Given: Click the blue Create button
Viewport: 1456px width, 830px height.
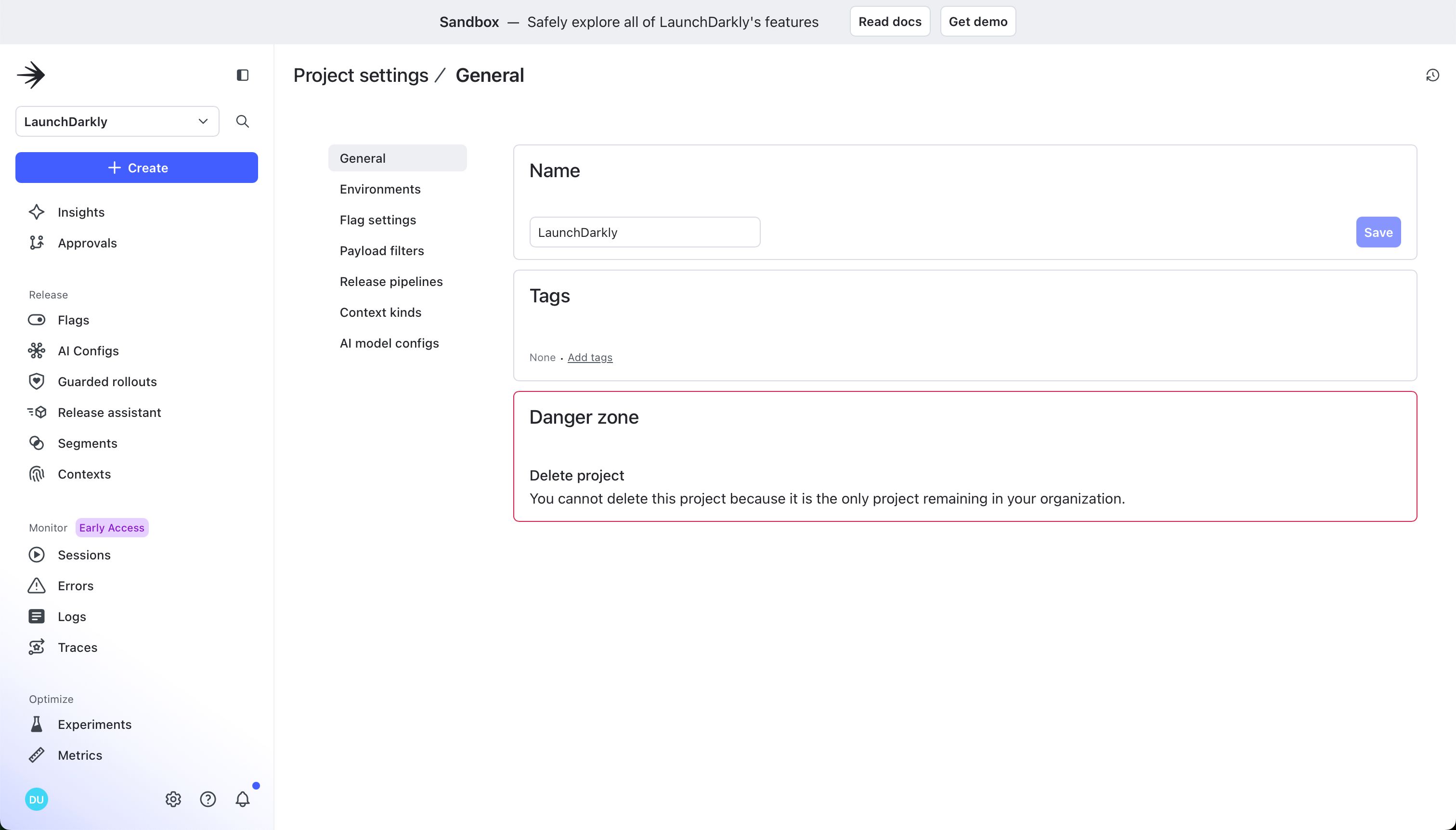Looking at the screenshot, I should pos(137,168).
